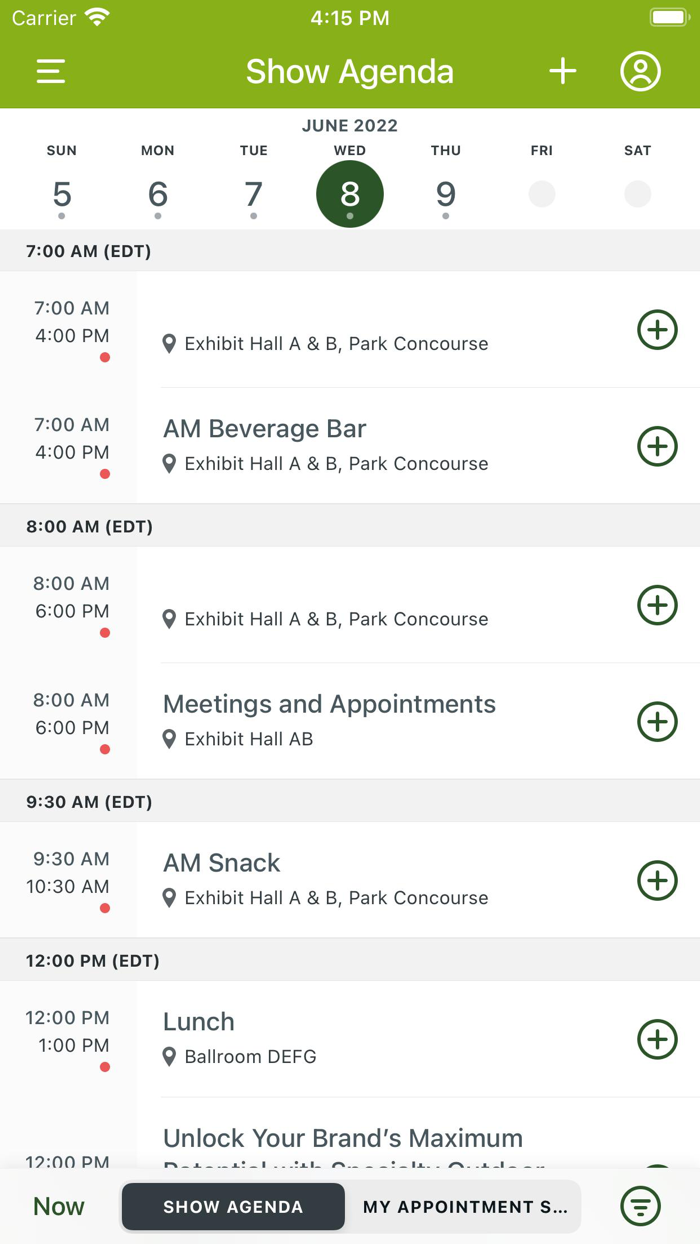700x1244 pixels.
Task: Open the Lunch session details
Action: 199,1022
